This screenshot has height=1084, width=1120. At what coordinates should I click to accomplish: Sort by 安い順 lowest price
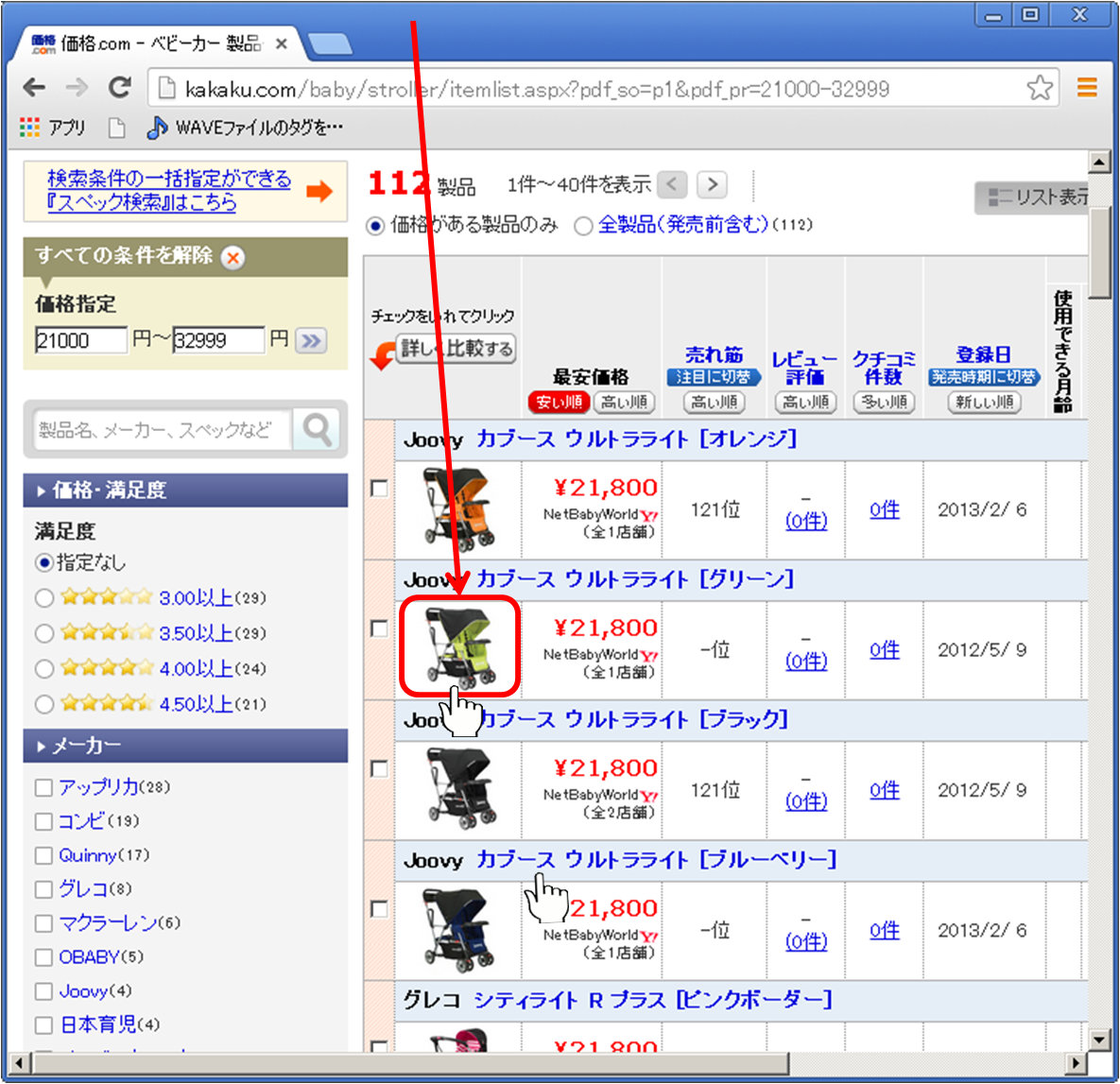[x=559, y=402]
